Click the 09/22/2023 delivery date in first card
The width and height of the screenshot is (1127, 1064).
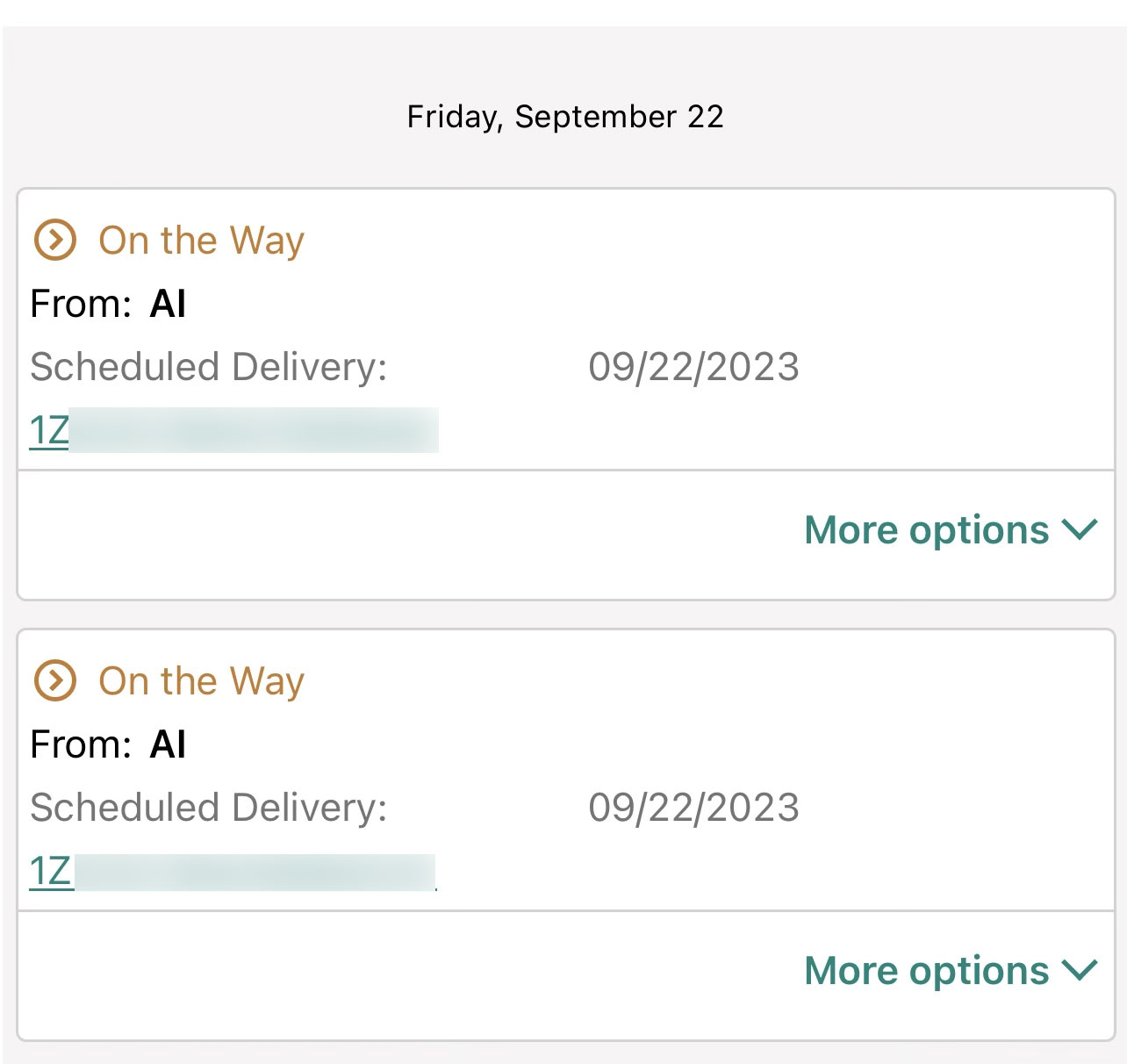(x=693, y=367)
